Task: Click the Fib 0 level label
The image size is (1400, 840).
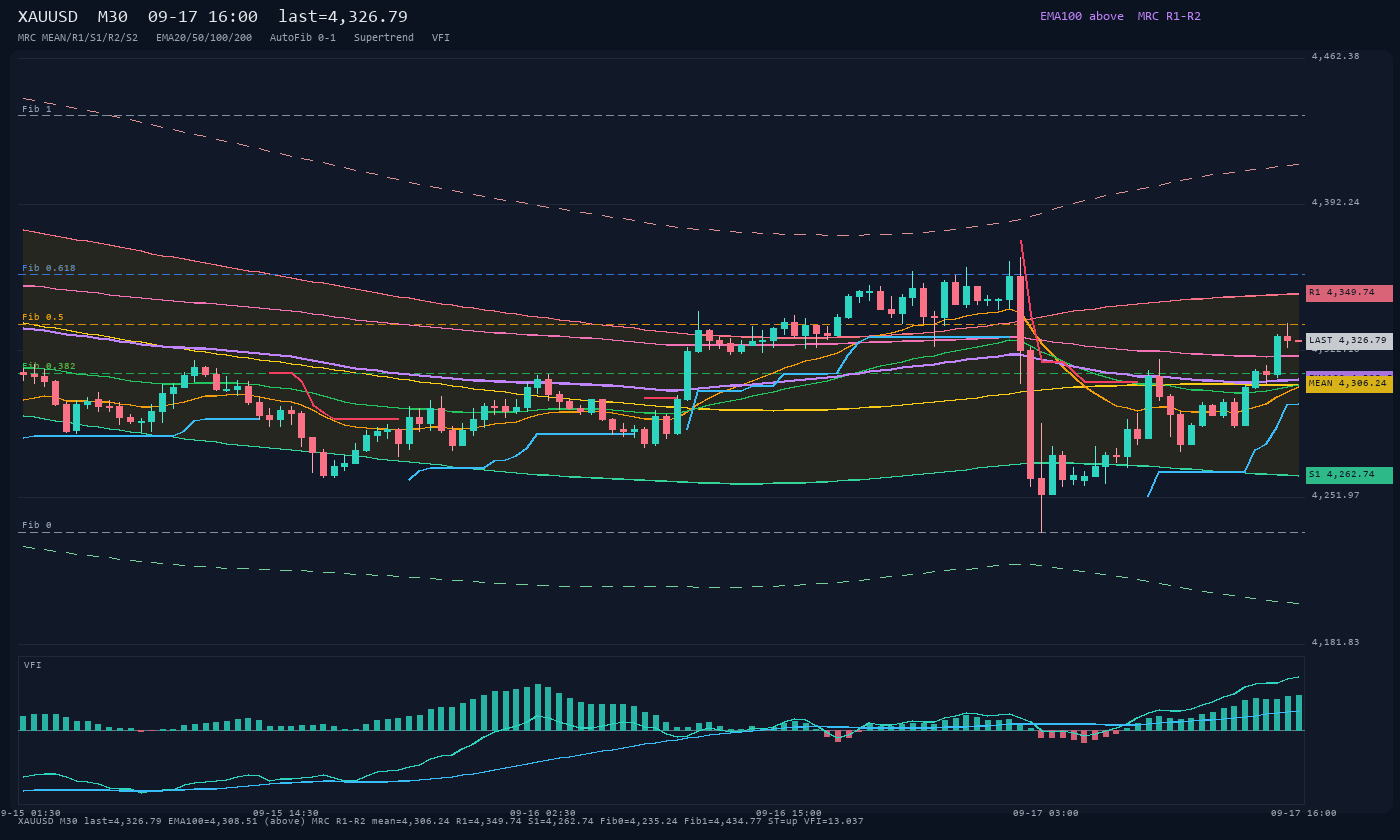Action: pyautogui.click(x=37, y=525)
